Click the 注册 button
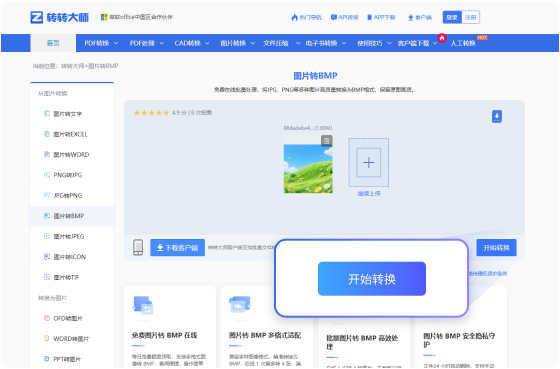 [470, 17]
